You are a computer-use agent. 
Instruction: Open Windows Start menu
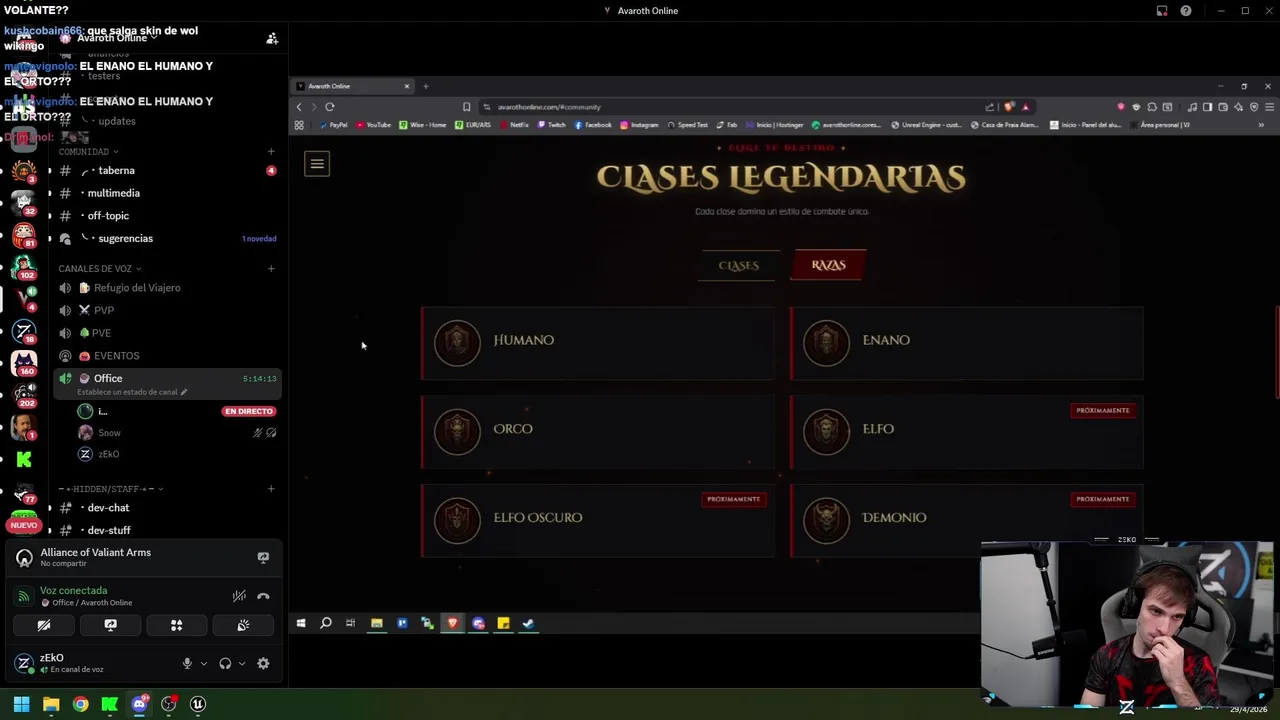point(21,704)
